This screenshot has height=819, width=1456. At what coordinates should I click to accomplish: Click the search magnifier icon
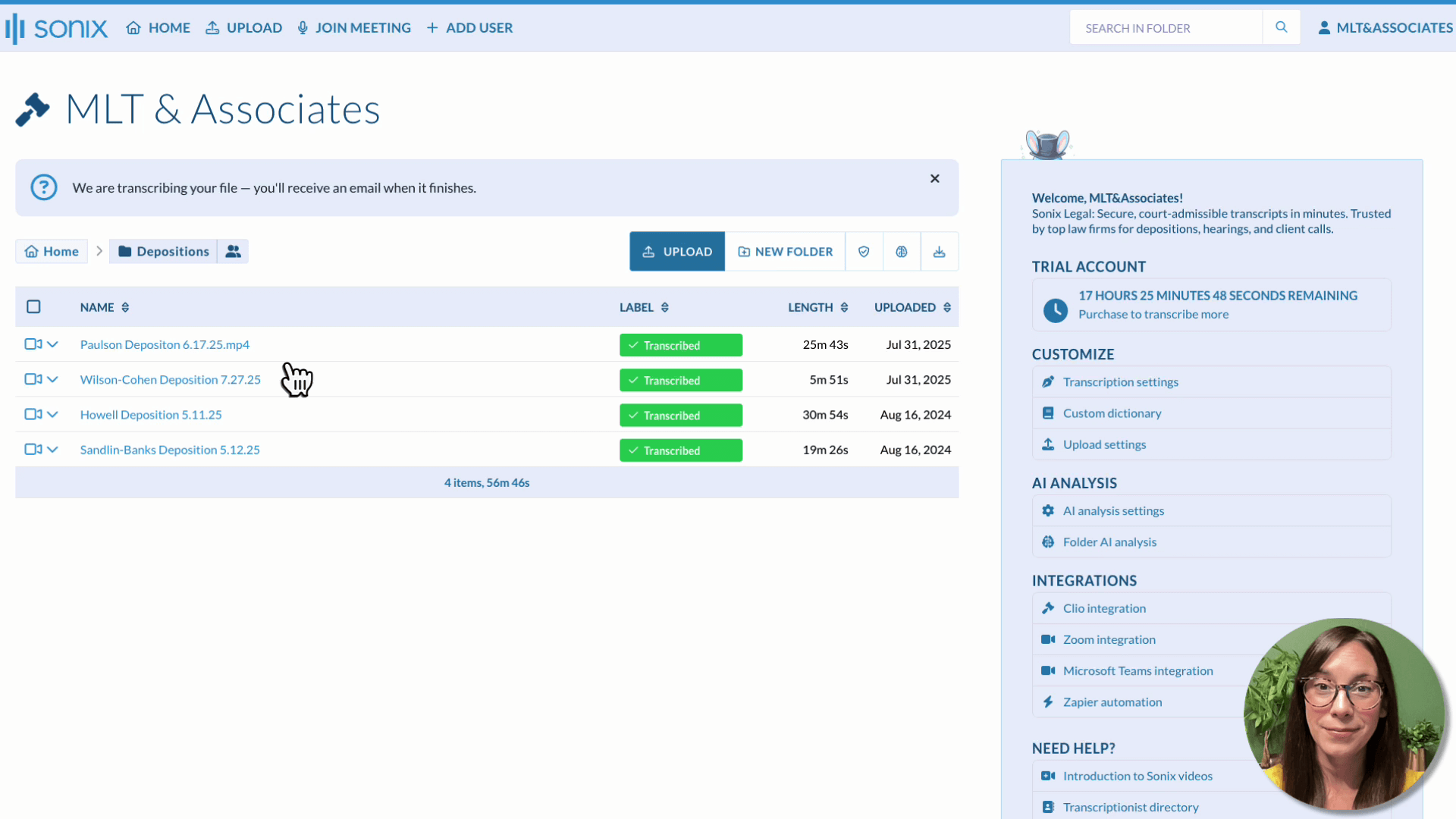coord(1281,27)
